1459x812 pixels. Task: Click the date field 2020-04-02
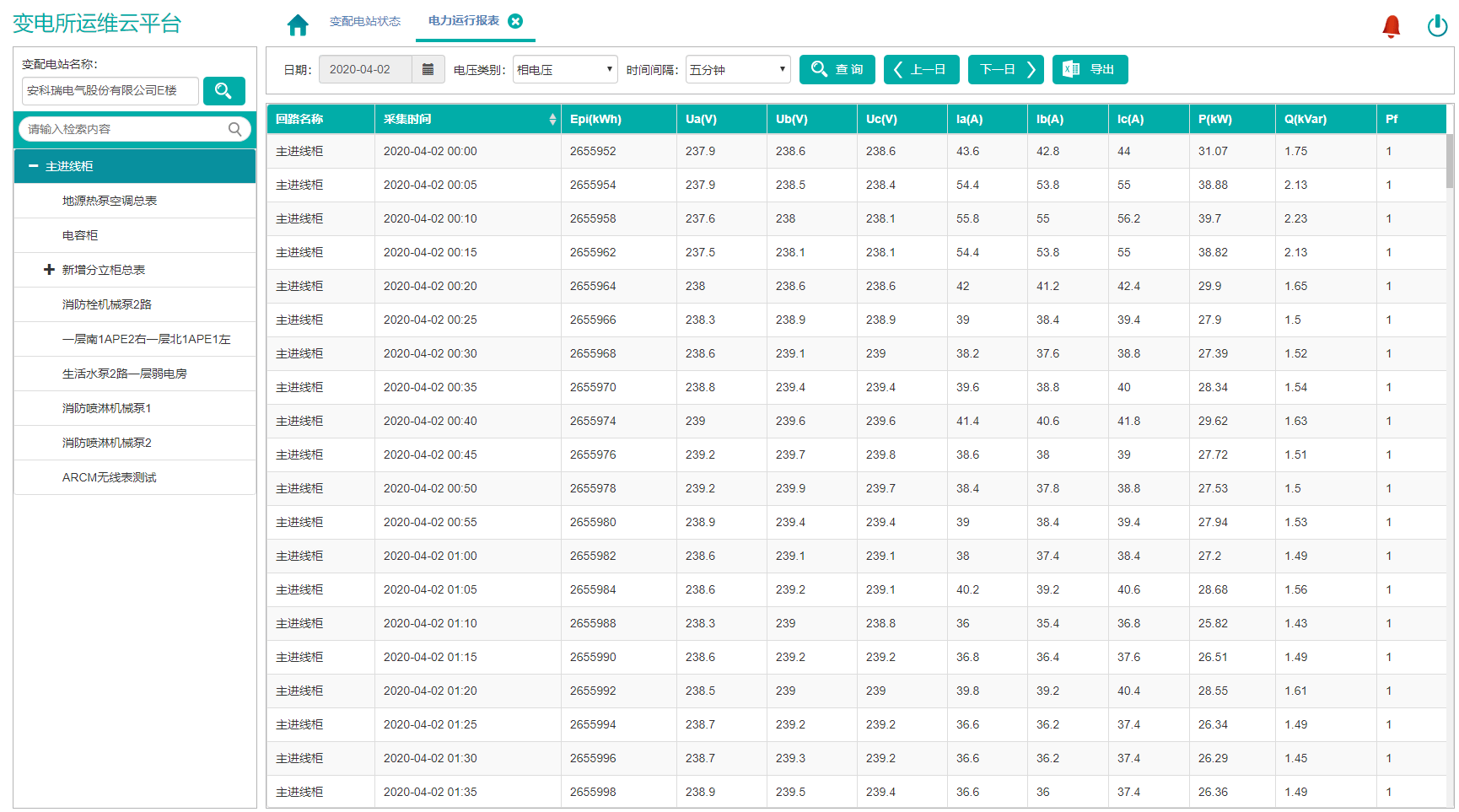365,69
